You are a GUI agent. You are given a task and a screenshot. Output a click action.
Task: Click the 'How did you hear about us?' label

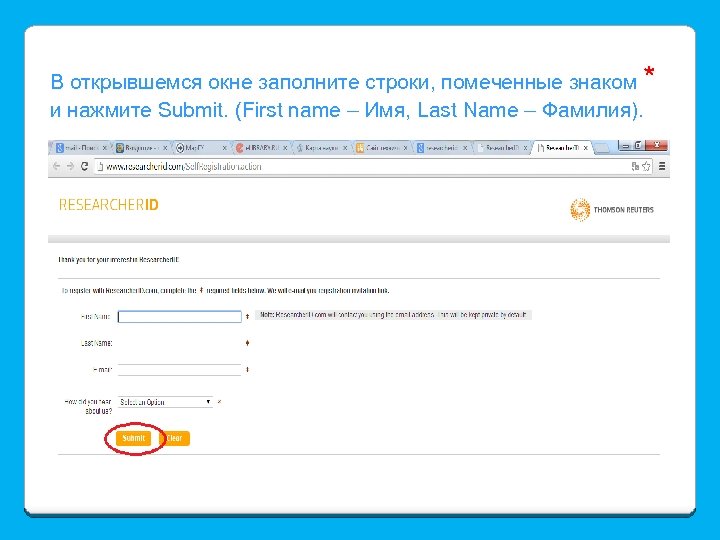coord(88,406)
